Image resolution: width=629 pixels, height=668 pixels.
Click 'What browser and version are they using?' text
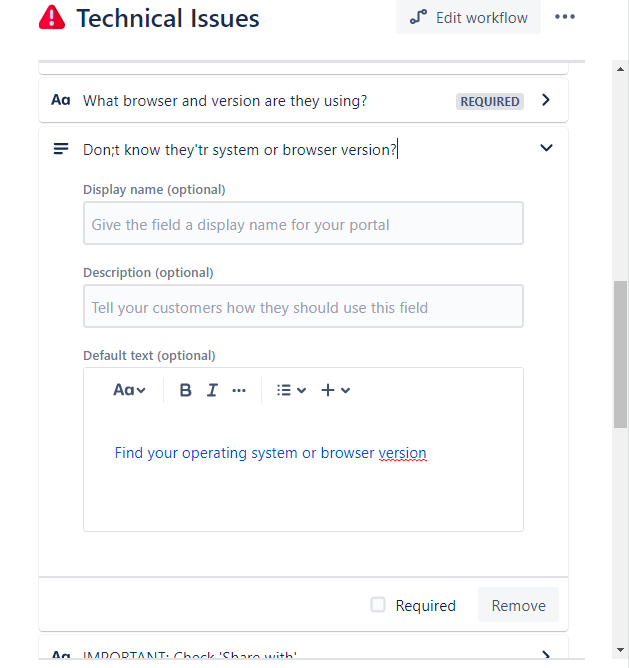225,101
